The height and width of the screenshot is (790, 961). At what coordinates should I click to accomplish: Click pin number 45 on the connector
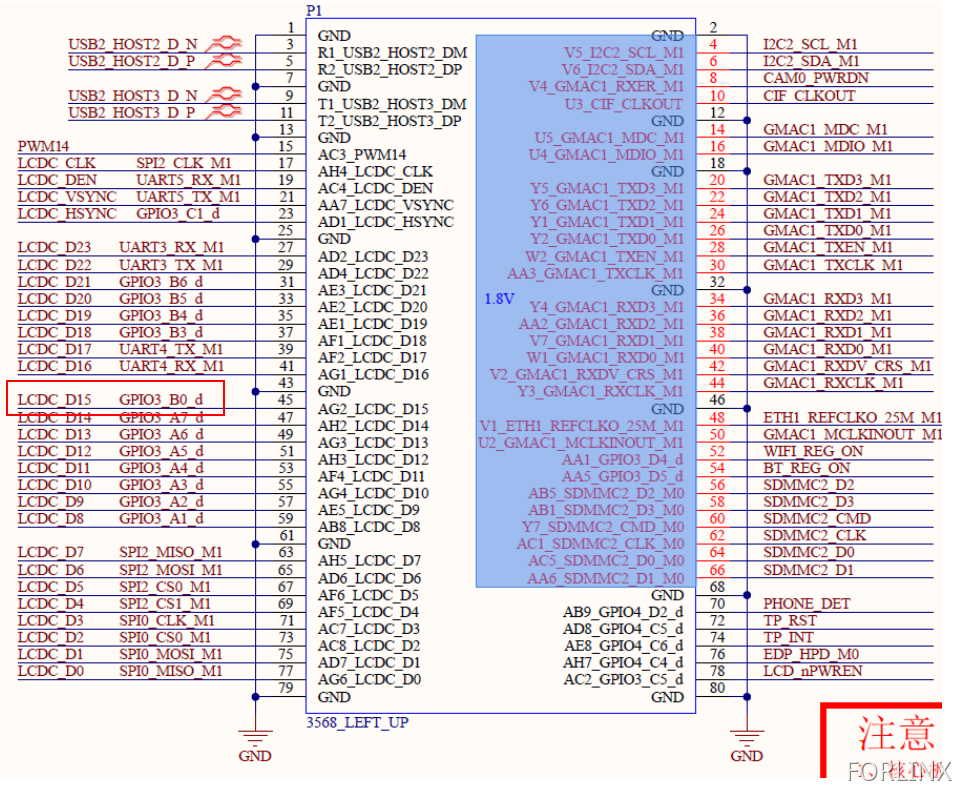tap(285, 400)
